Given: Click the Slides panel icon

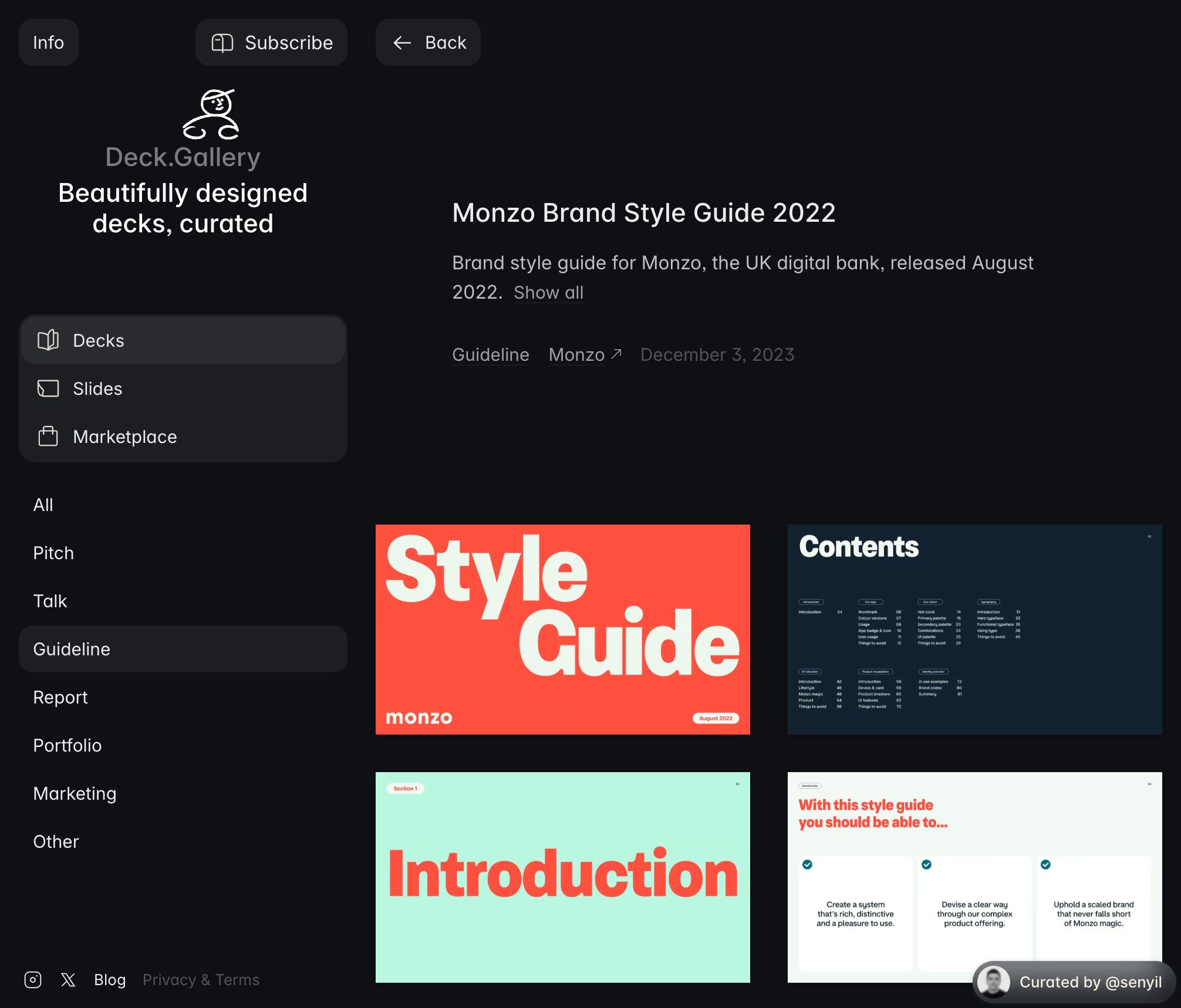Looking at the screenshot, I should (48, 388).
